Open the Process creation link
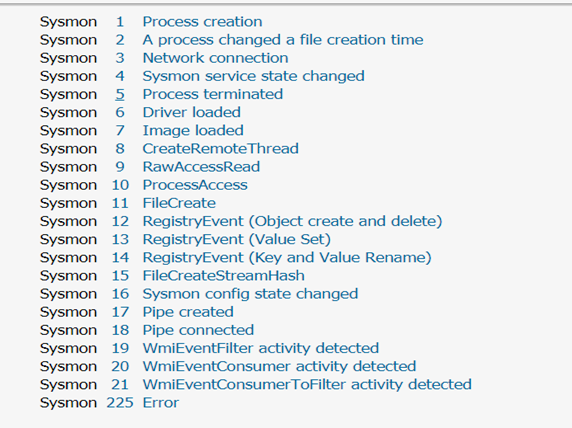The width and height of the screenshot is (572, 428). (202, 22)
